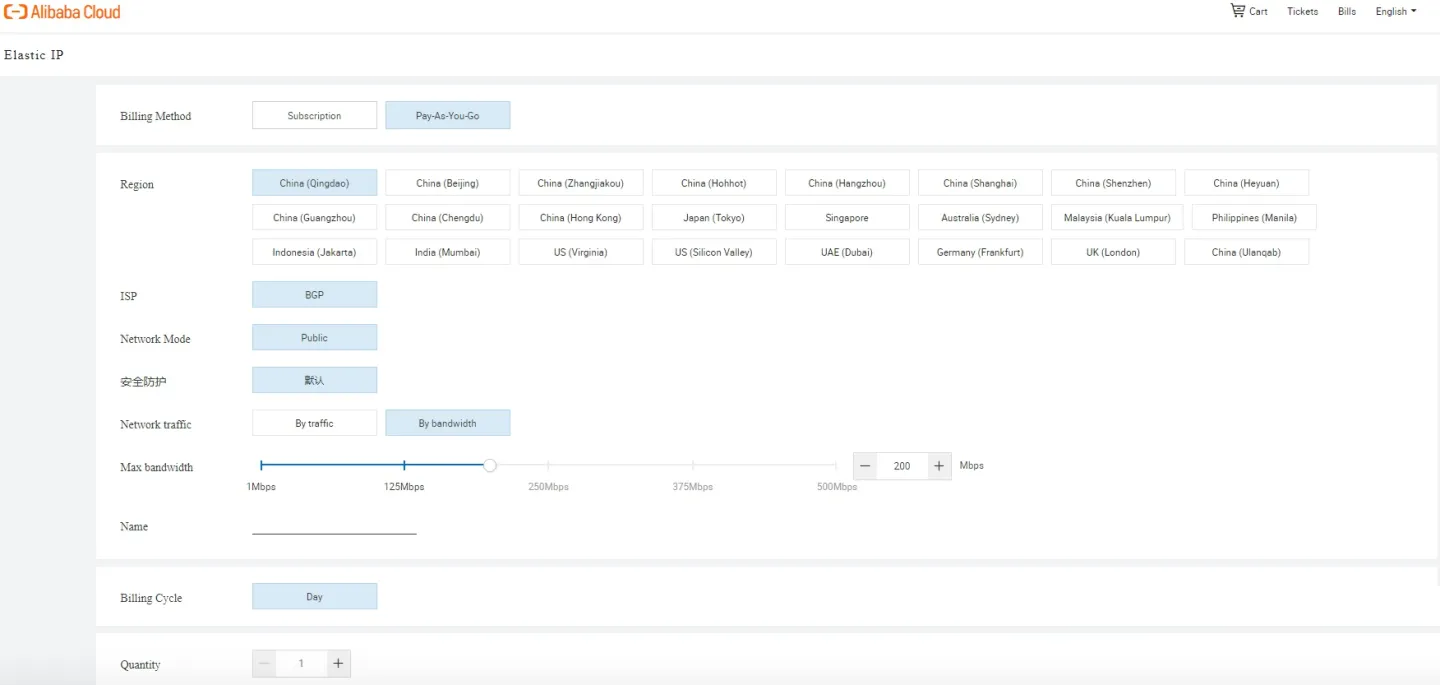Select Subscription billing method

click(314, 115)
